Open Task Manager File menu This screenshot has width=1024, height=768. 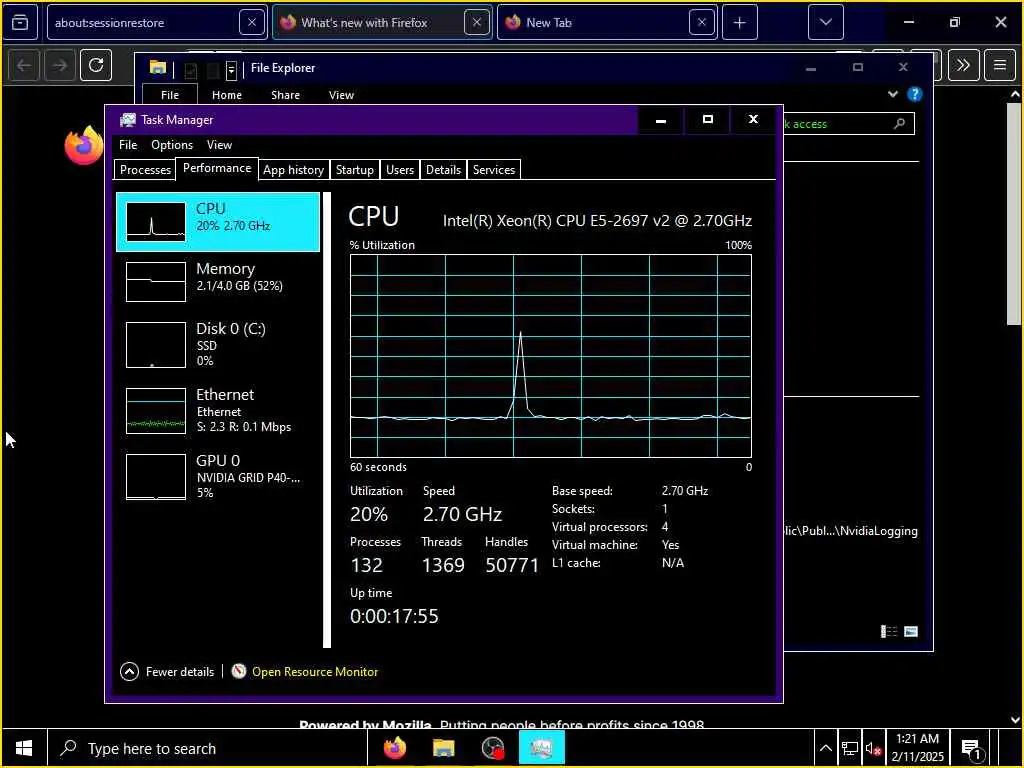click(x=128, y=145)
